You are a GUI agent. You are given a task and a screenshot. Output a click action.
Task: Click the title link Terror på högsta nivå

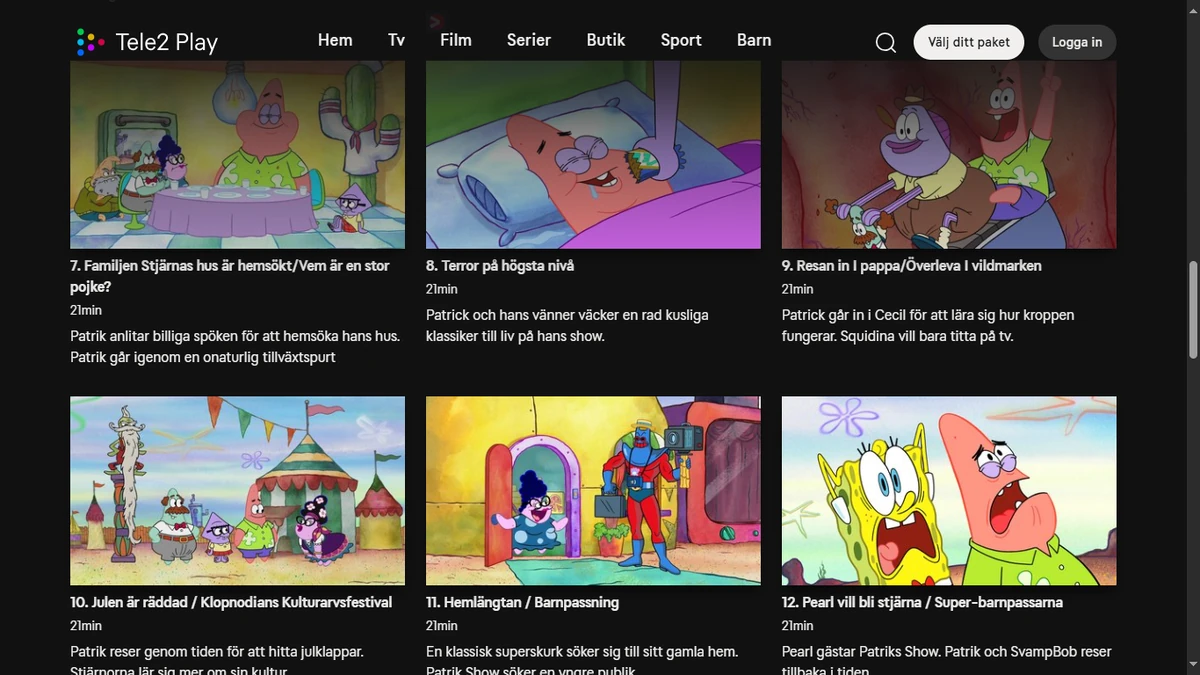click(499, 265)
